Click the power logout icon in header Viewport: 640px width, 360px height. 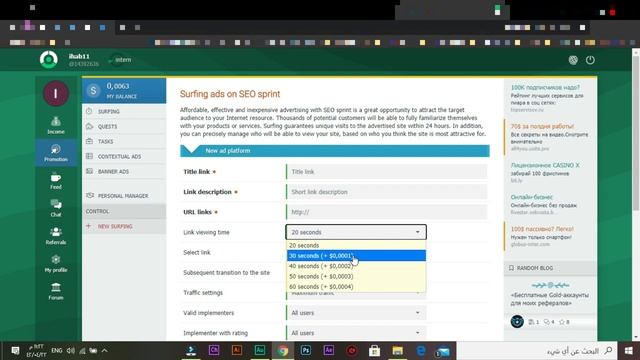click(x=590, y=60)
